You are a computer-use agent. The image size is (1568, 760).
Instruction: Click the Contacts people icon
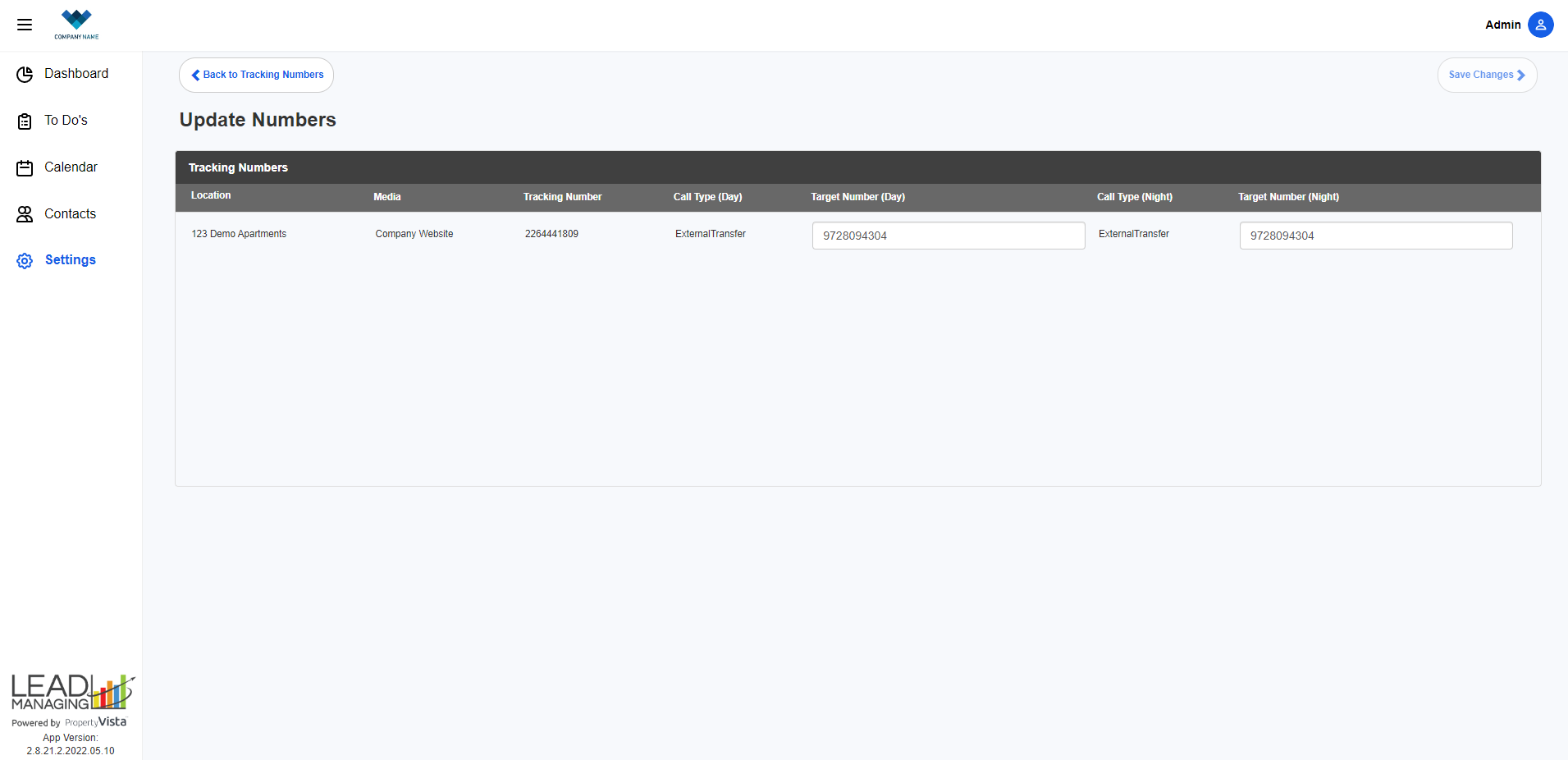(x=25, y=214)
